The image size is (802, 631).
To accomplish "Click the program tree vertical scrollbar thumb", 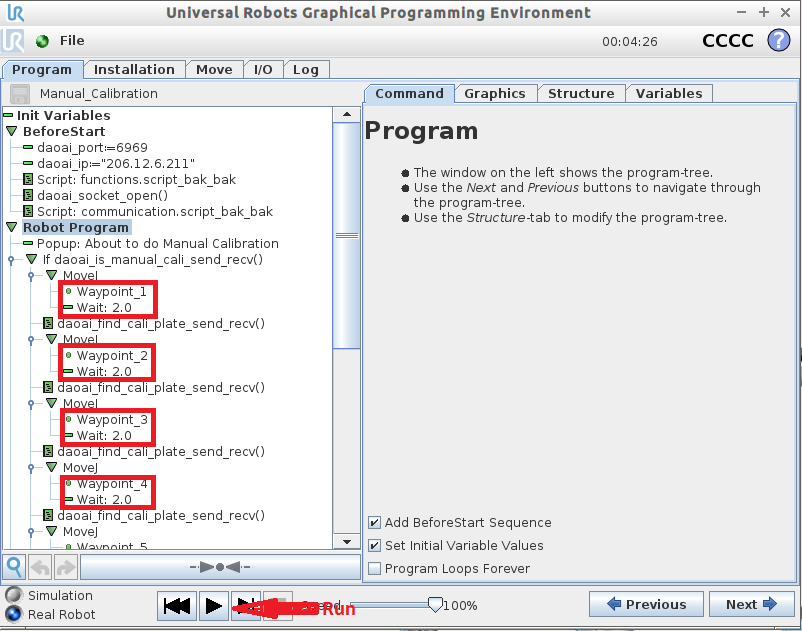I will click(347, 236).
